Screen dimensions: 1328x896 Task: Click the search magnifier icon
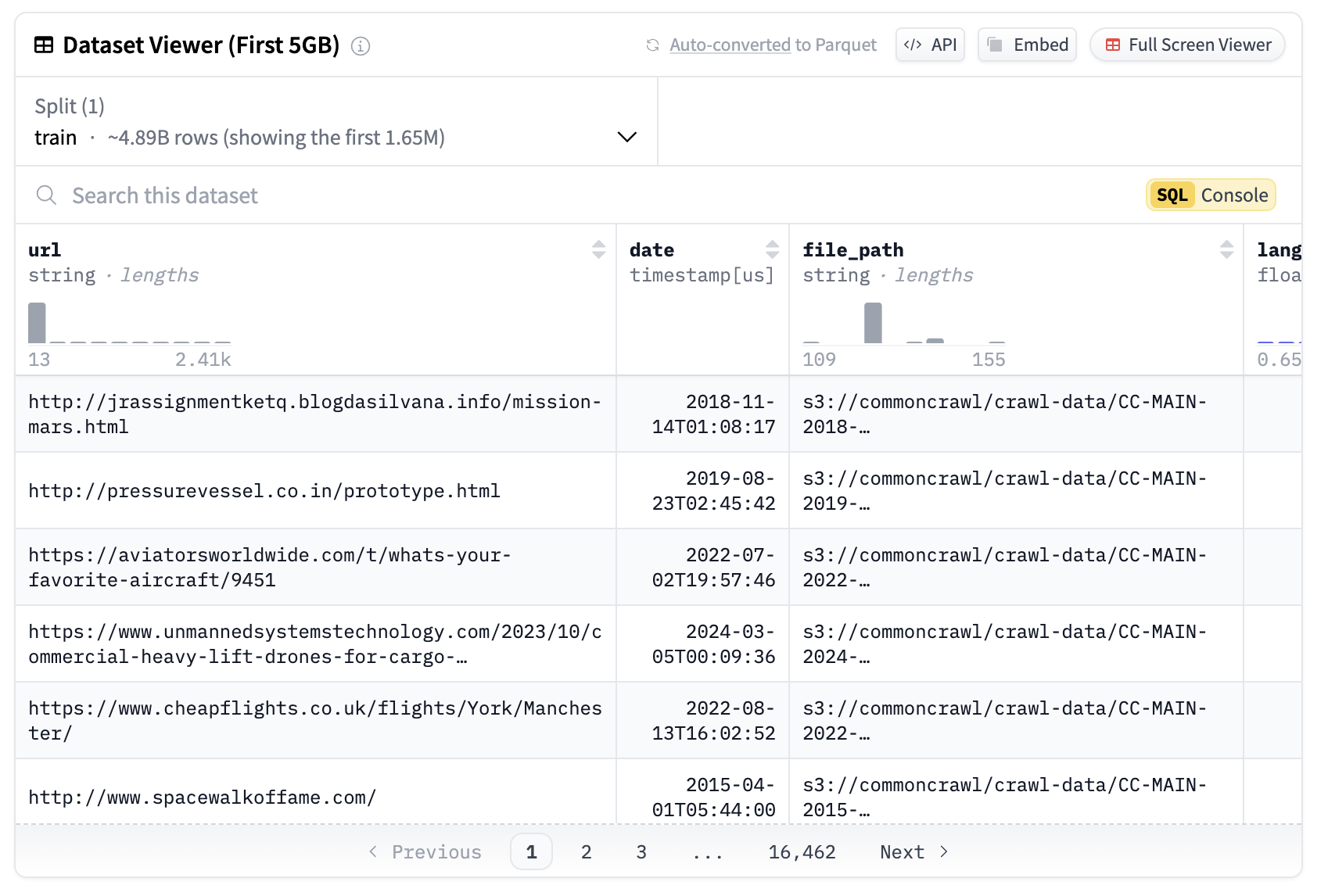pos(47,195)
